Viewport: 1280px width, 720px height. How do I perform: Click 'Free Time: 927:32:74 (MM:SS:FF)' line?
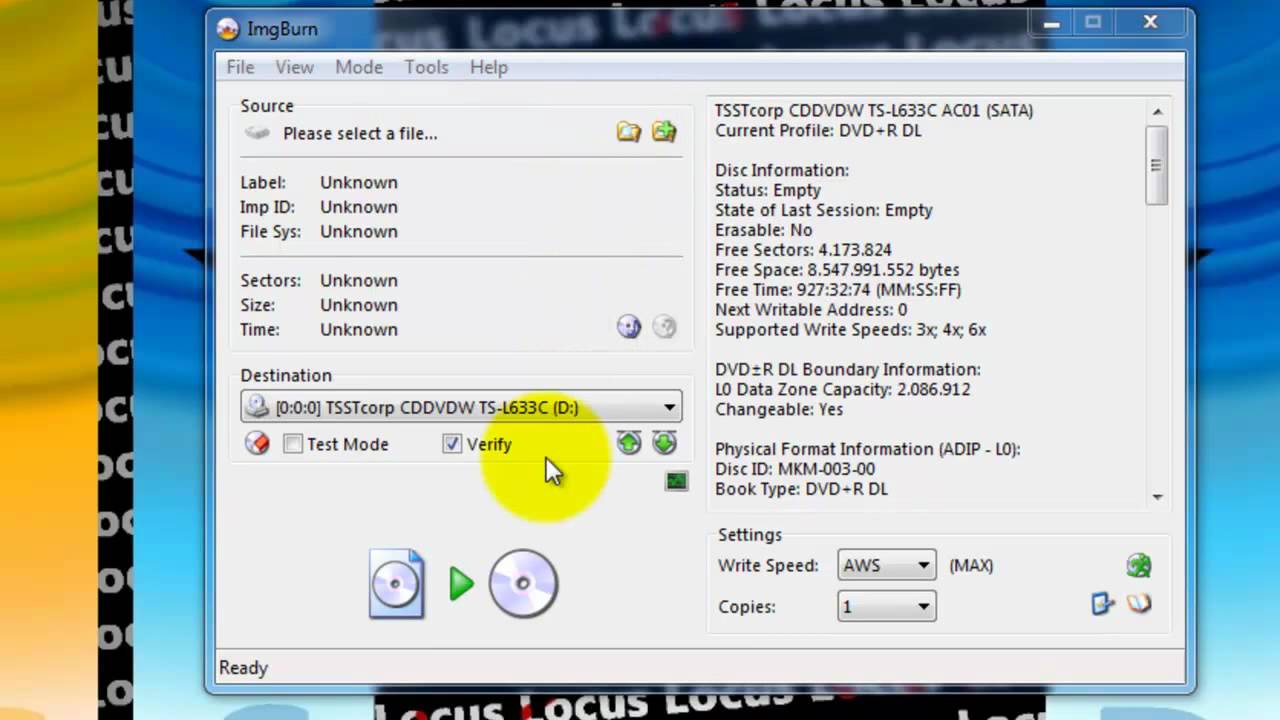[838, 290]
